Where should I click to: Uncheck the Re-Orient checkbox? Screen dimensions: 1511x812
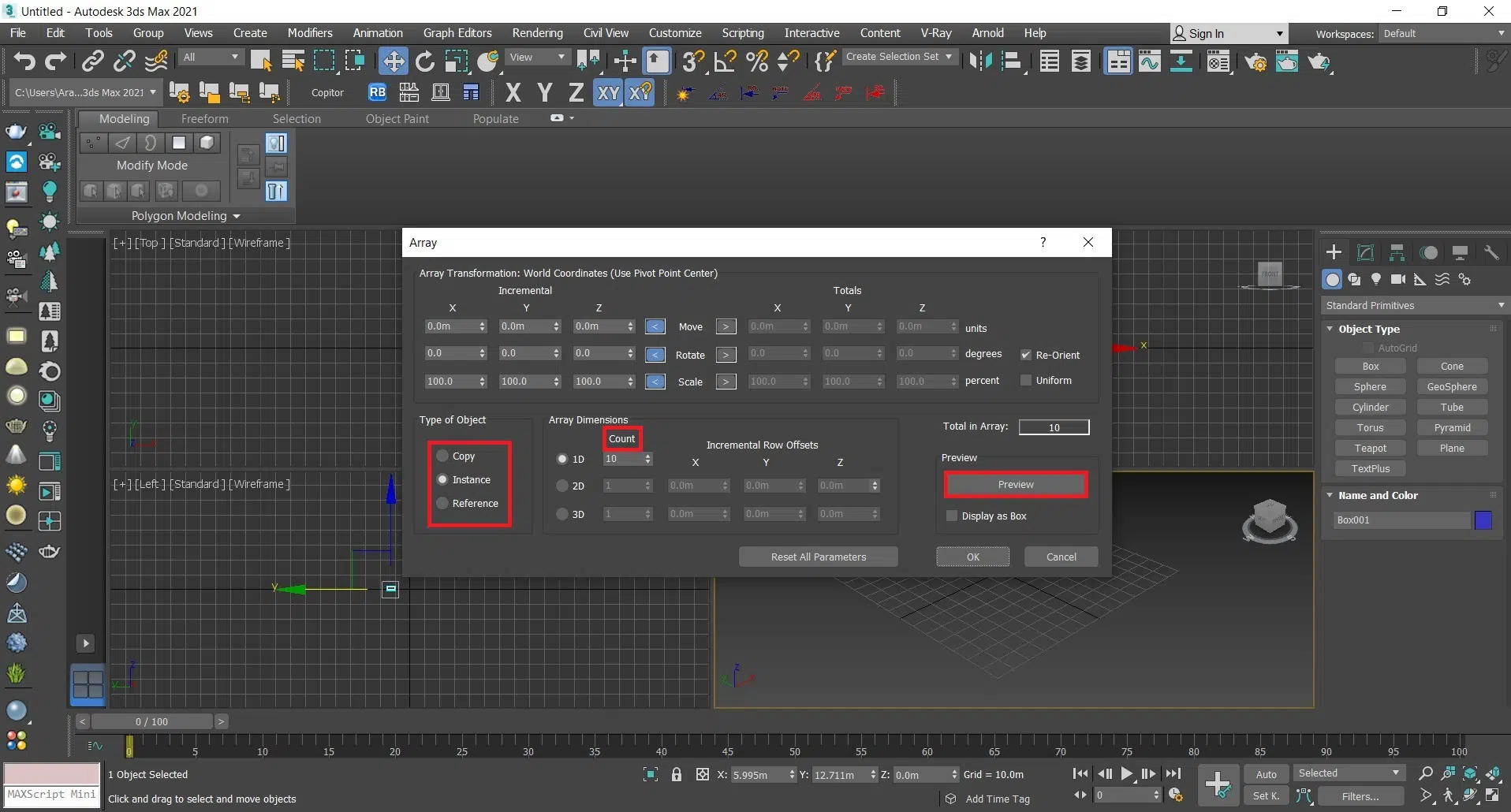coord(1026,356)
